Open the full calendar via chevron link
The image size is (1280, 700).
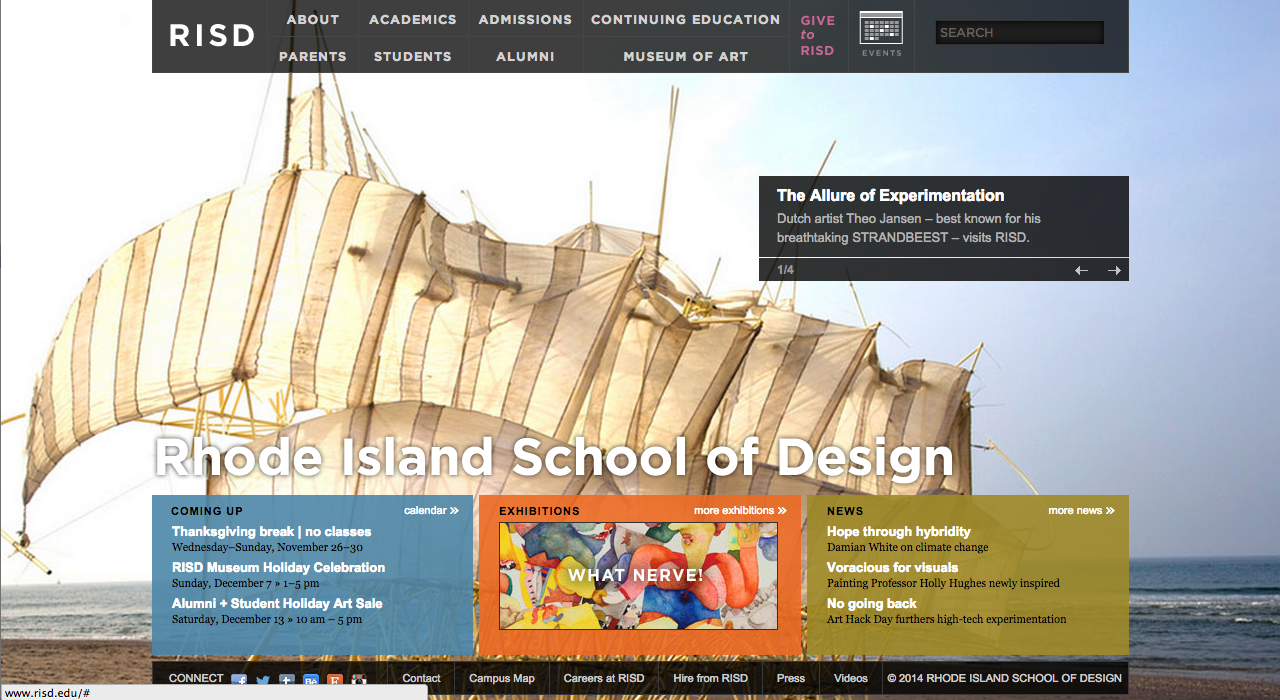(431, 510)
